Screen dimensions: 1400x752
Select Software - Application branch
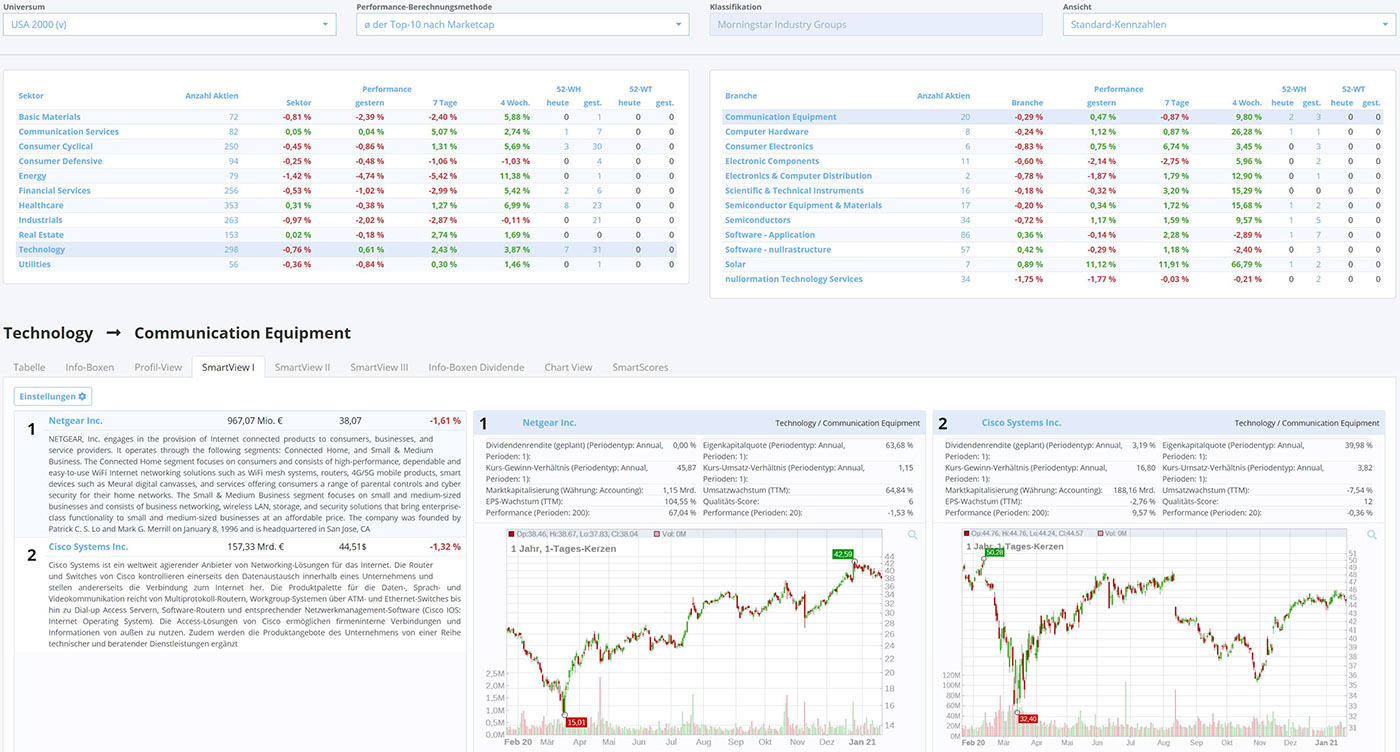[x=771, y=235]
